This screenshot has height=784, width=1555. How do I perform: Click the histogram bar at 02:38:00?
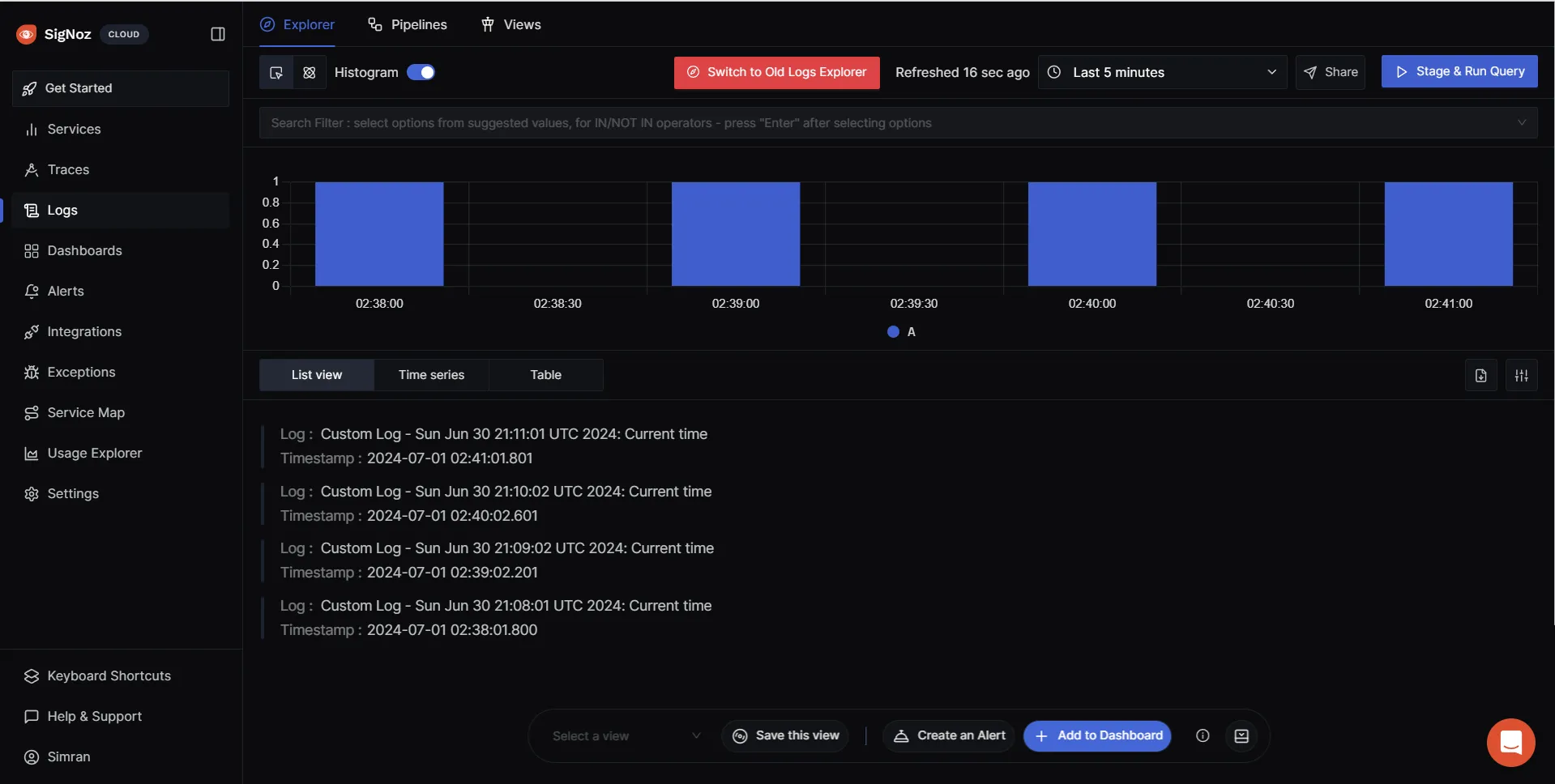click(x=379, y=234)
